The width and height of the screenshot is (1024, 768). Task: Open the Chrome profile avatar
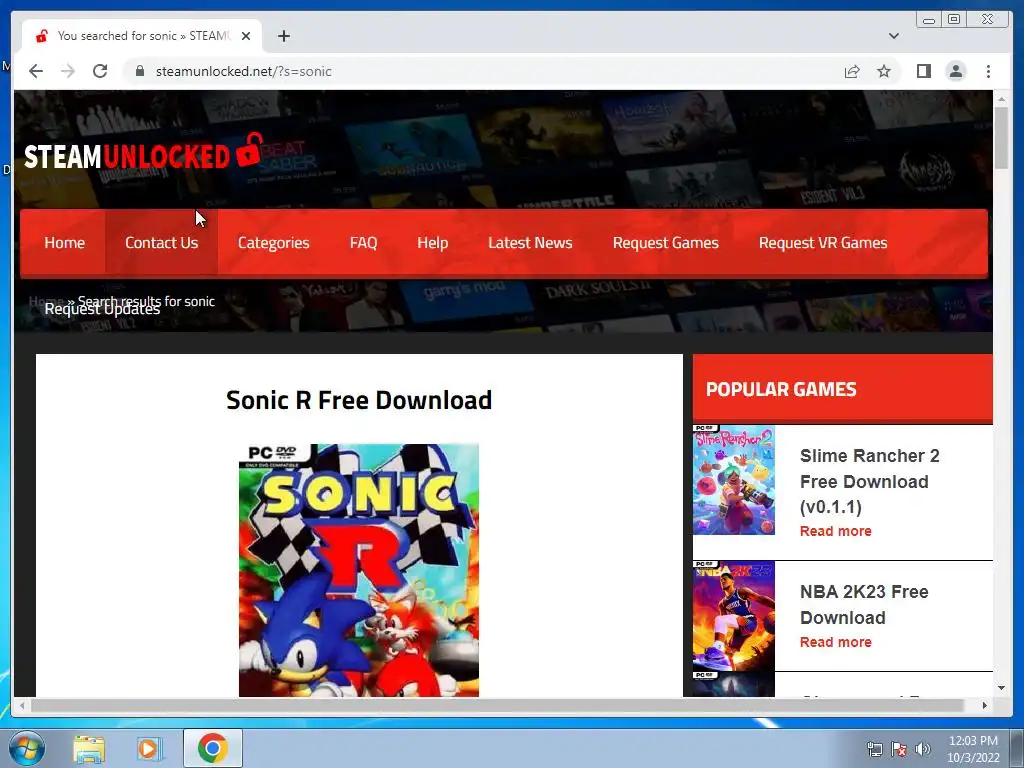pyautogui.click(x=956, y=71)
